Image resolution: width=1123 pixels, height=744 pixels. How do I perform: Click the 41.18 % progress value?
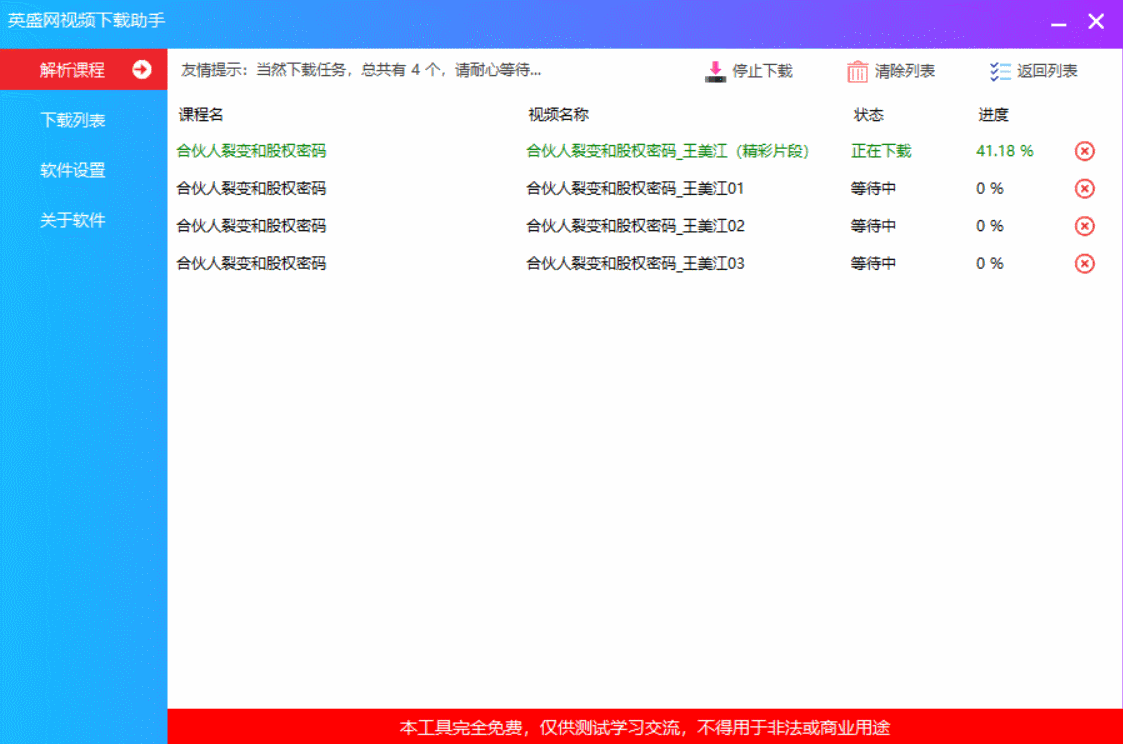pos(1004,151)
